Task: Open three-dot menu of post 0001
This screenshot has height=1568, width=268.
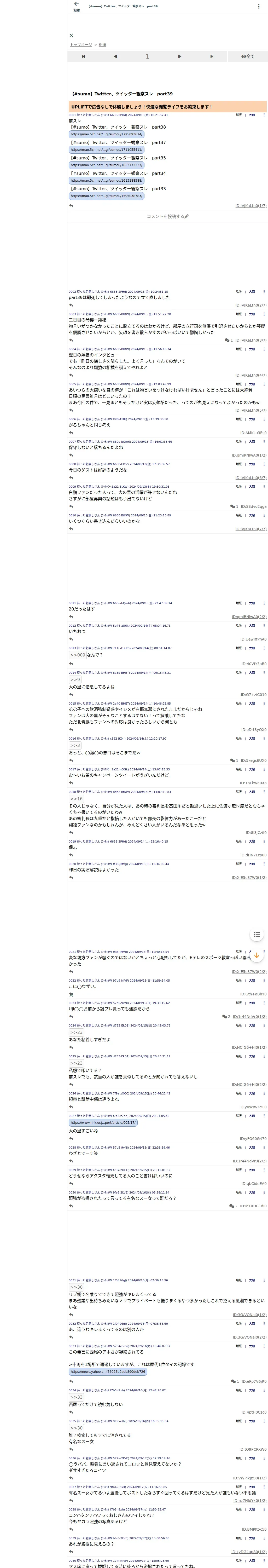Action: (264, 115)
